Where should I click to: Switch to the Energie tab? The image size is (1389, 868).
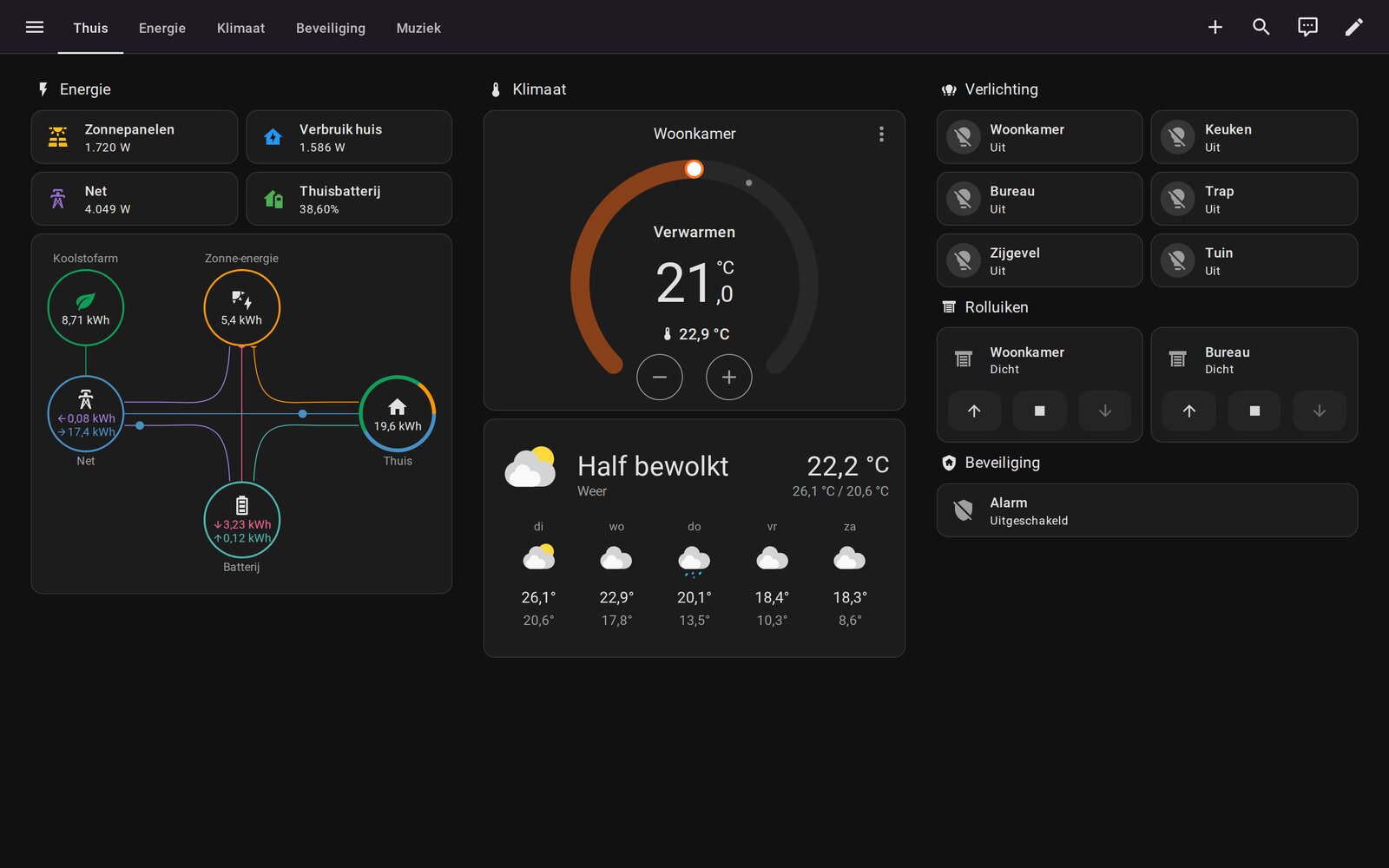[162, 28]
